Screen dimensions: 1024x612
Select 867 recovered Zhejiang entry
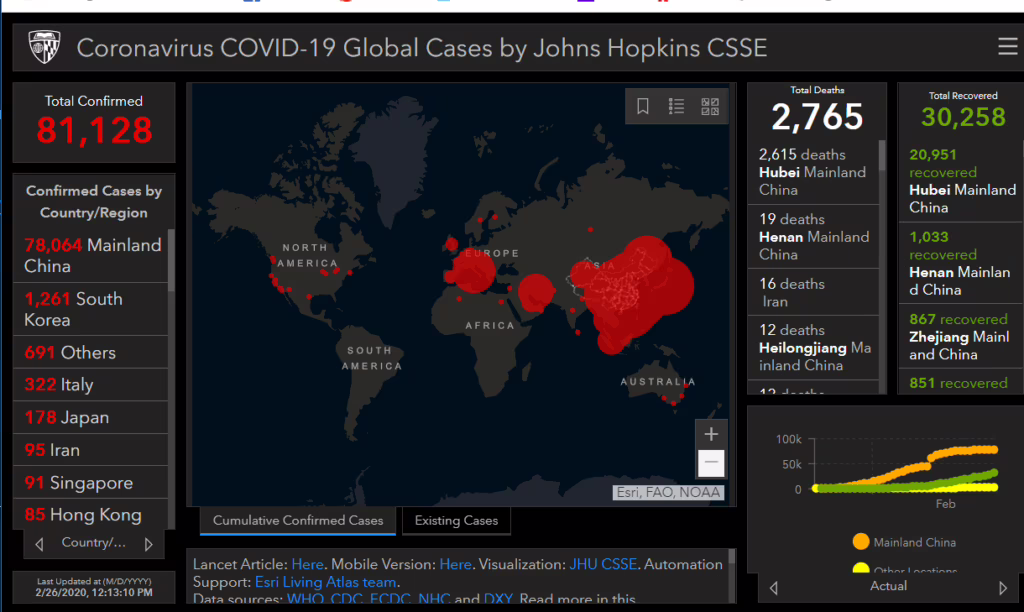click(961, 337)
